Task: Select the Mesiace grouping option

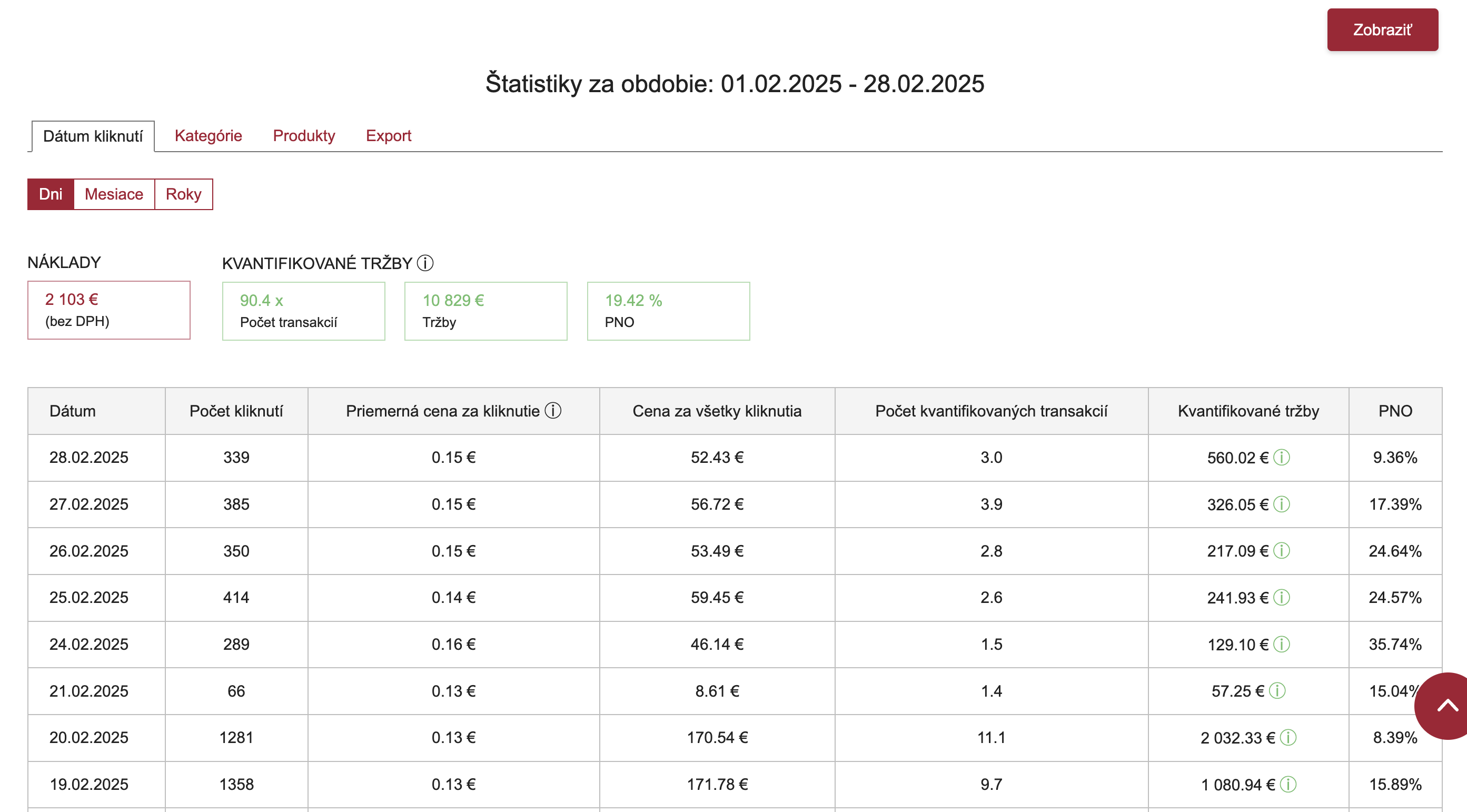Action: pyautogui.click(x=114, y=194)
